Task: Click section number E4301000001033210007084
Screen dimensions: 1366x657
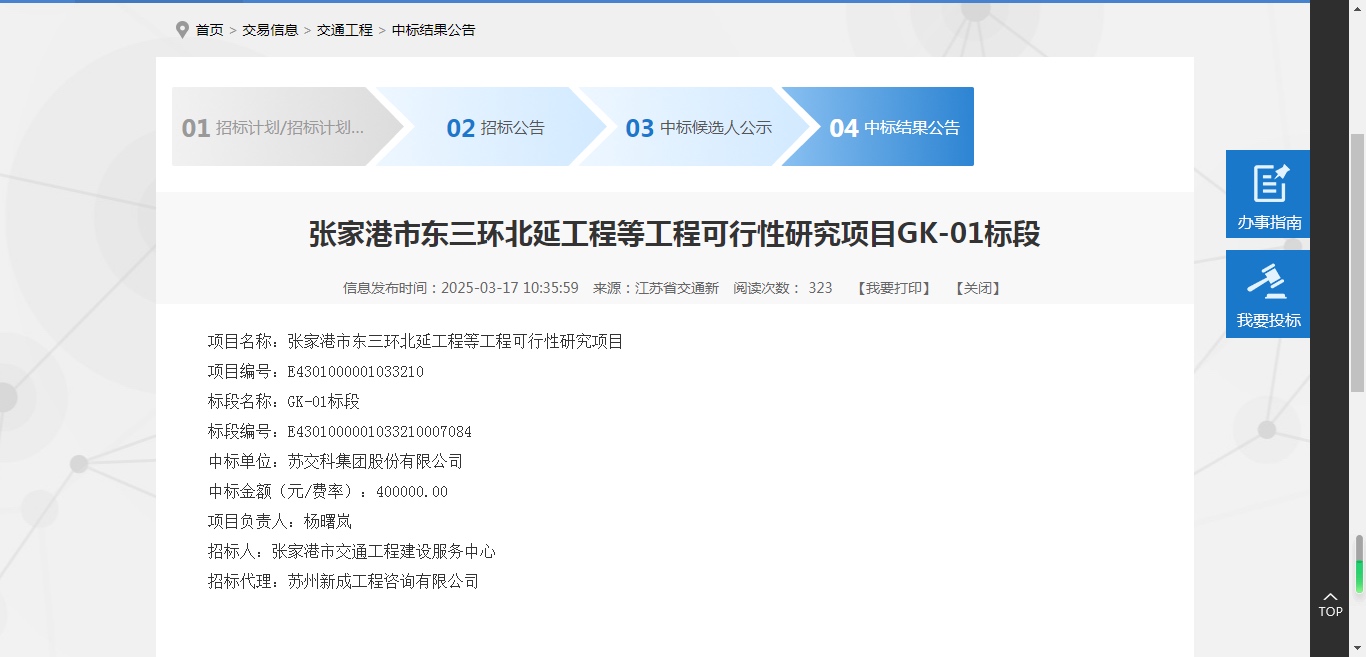Action: pyautogui.click(x=380, y=432)
